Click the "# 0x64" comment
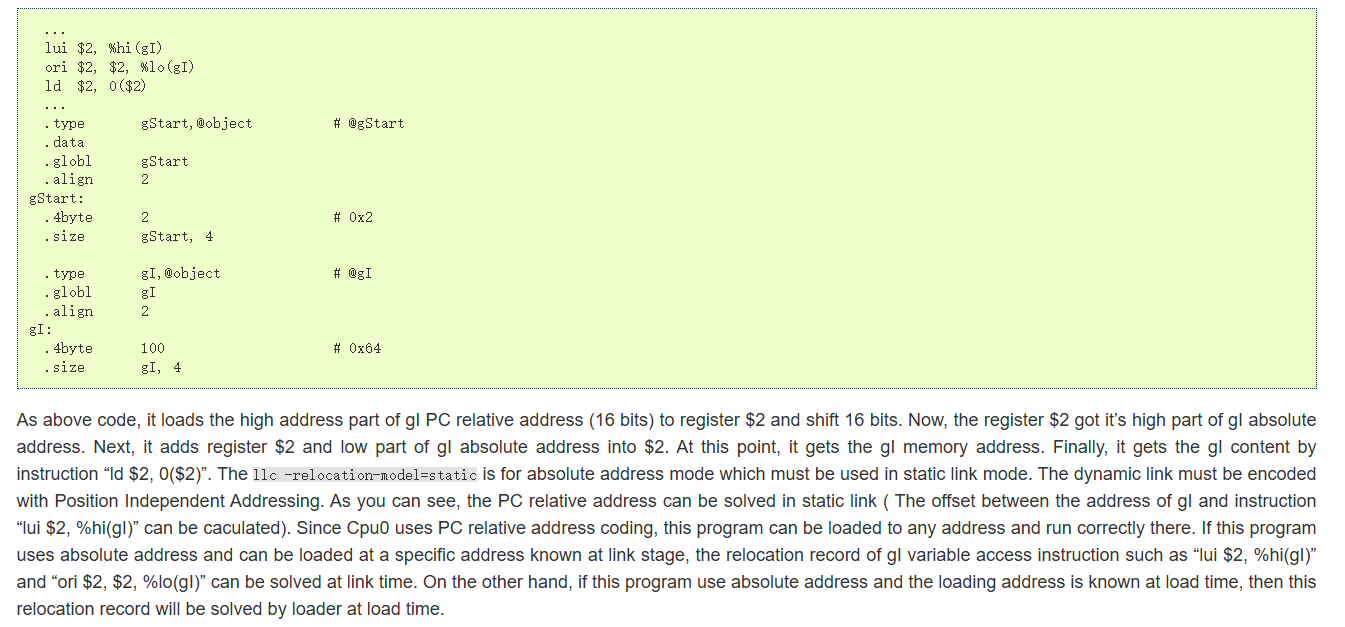 (x=357, y=348)
